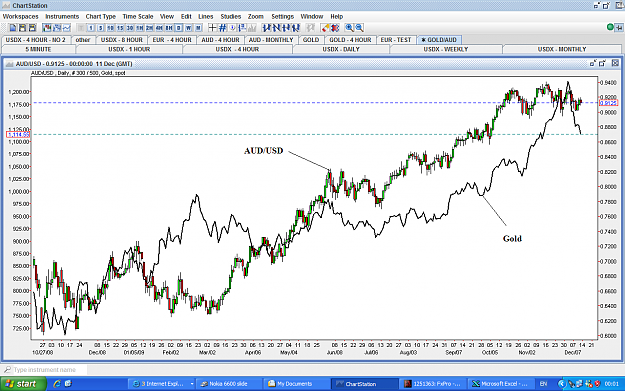Screen dimensions: 625x391
Task: Open Microsoft Excel taskbar button
Action: coord(500,384)
